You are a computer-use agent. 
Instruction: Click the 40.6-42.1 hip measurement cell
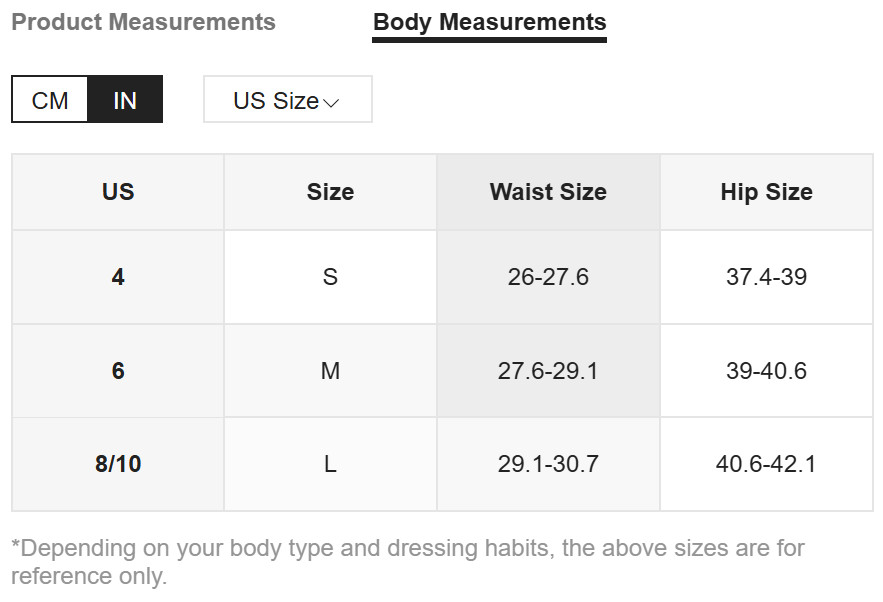point(766,464)
